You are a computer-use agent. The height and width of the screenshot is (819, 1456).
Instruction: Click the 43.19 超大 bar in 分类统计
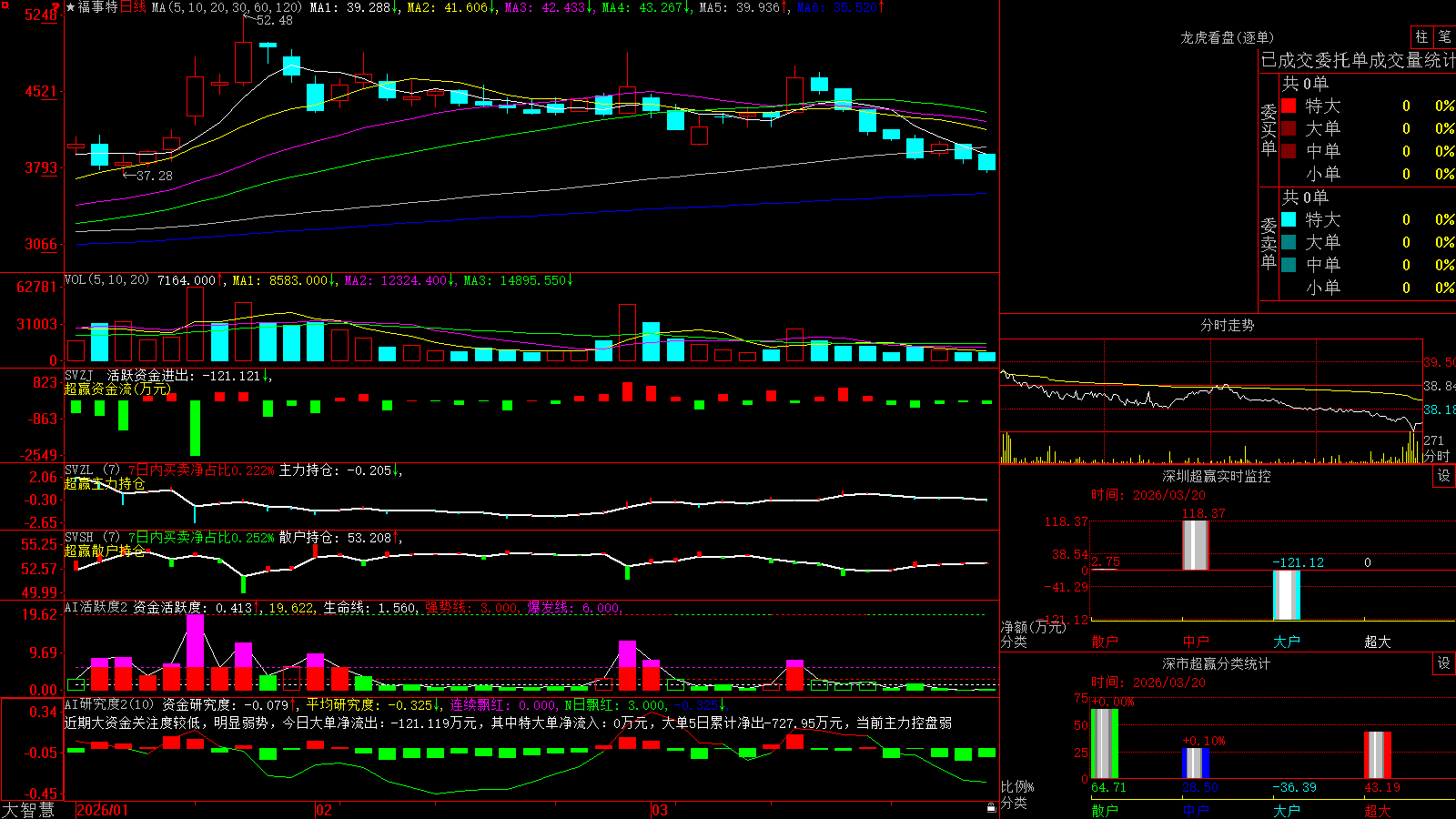point(1377,755)
